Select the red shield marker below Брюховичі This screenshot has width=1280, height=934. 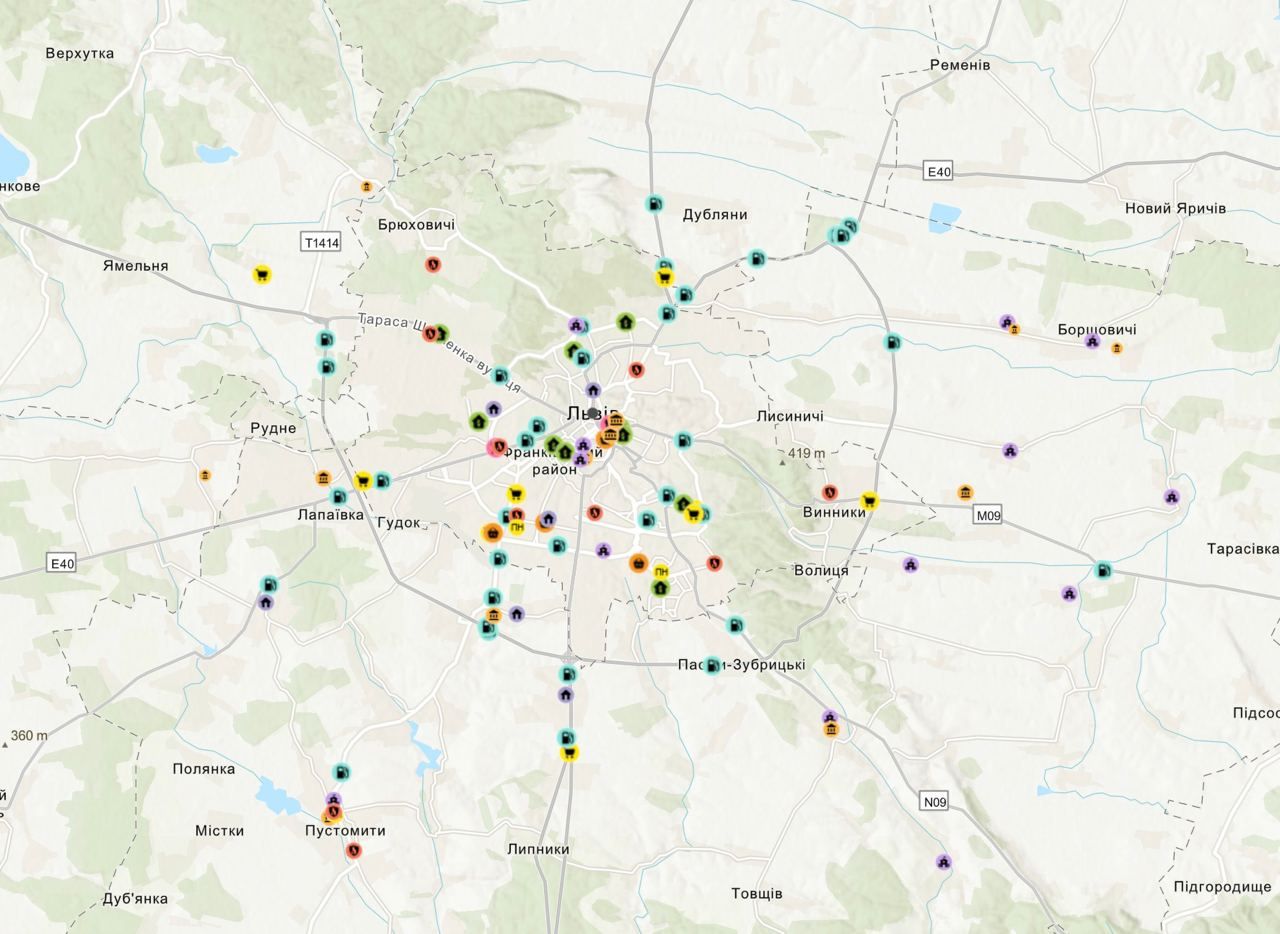[433, 264]
